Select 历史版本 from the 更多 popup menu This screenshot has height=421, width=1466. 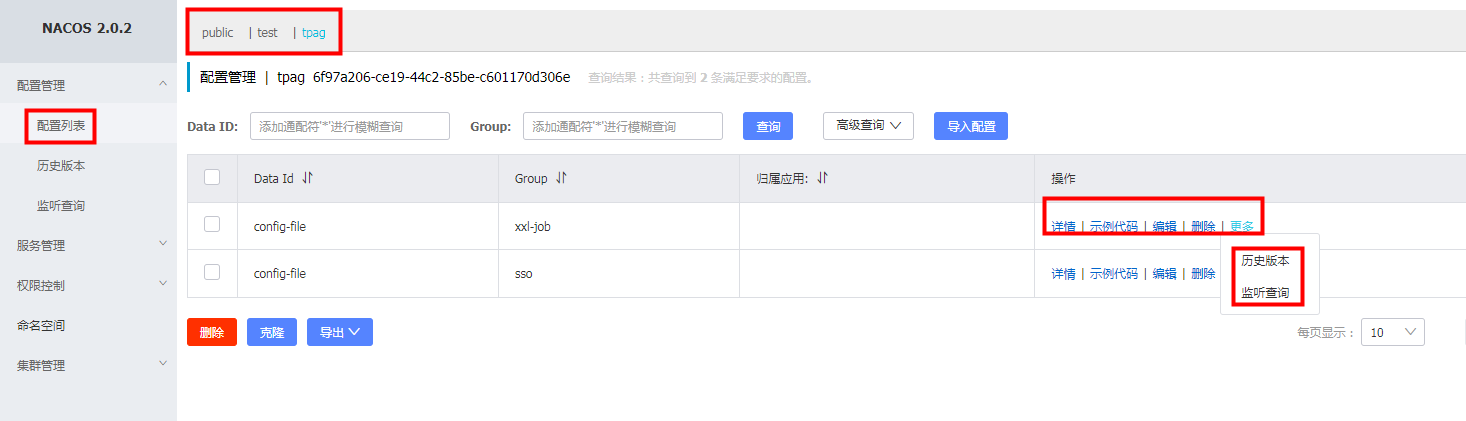tap(1265, 260)
